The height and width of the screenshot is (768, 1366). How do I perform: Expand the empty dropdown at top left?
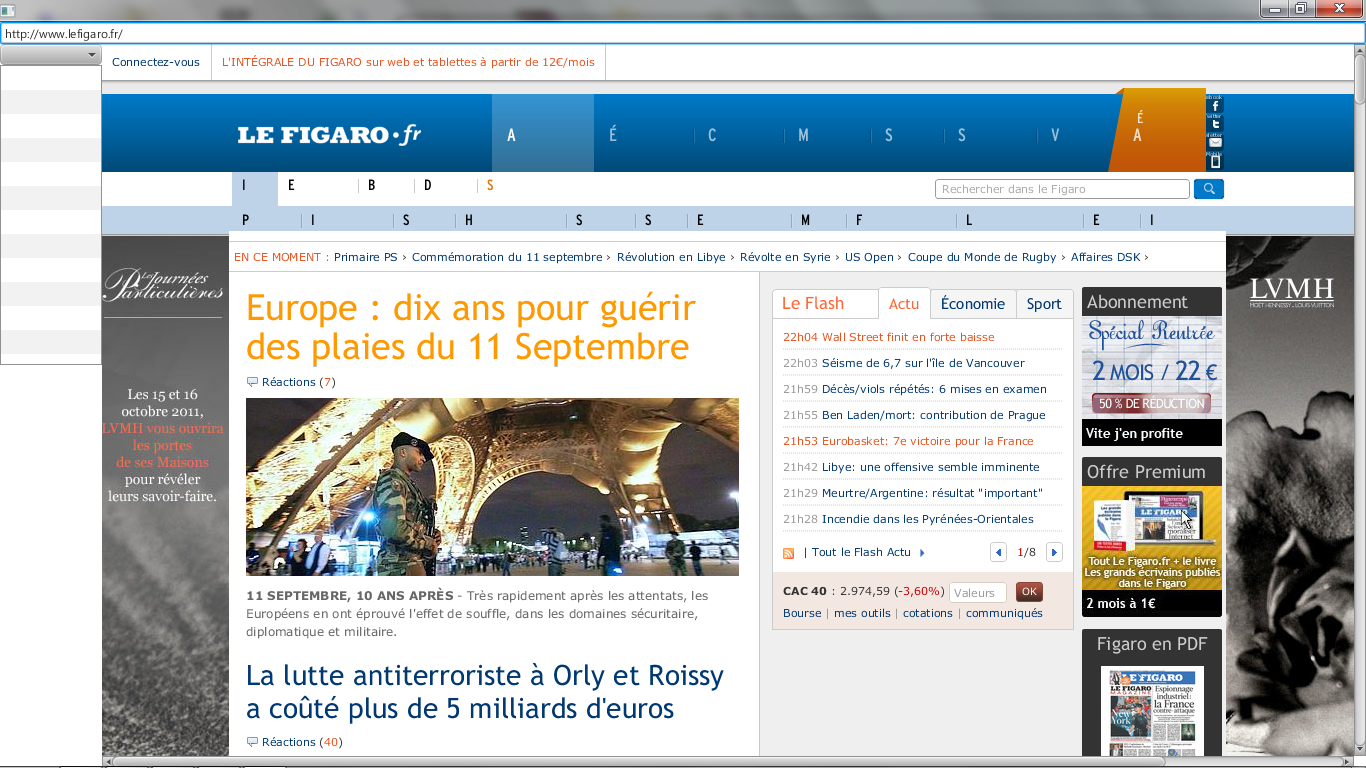click(51, 55)
